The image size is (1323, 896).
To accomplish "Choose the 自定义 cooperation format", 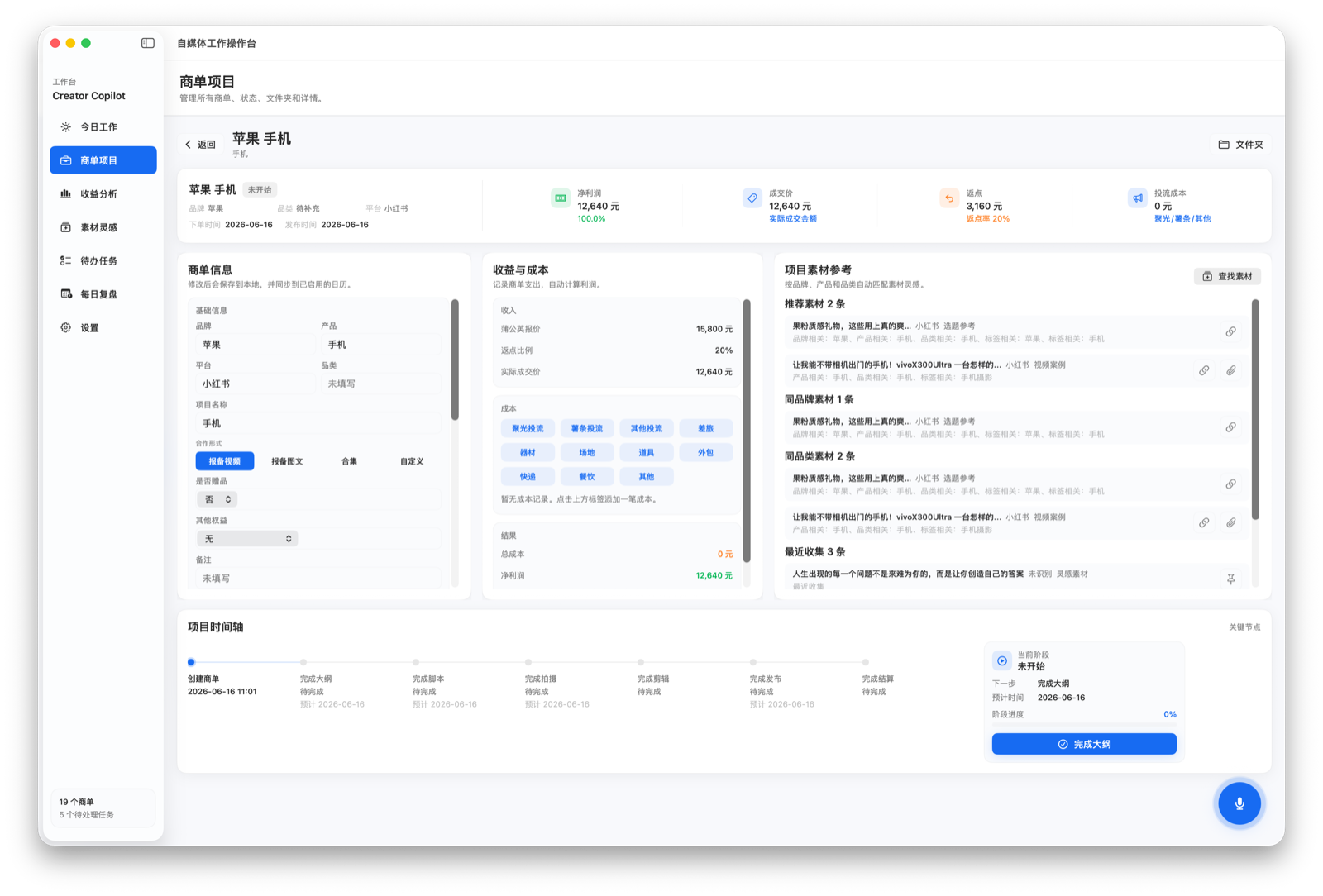I will (x=411, y=461).
